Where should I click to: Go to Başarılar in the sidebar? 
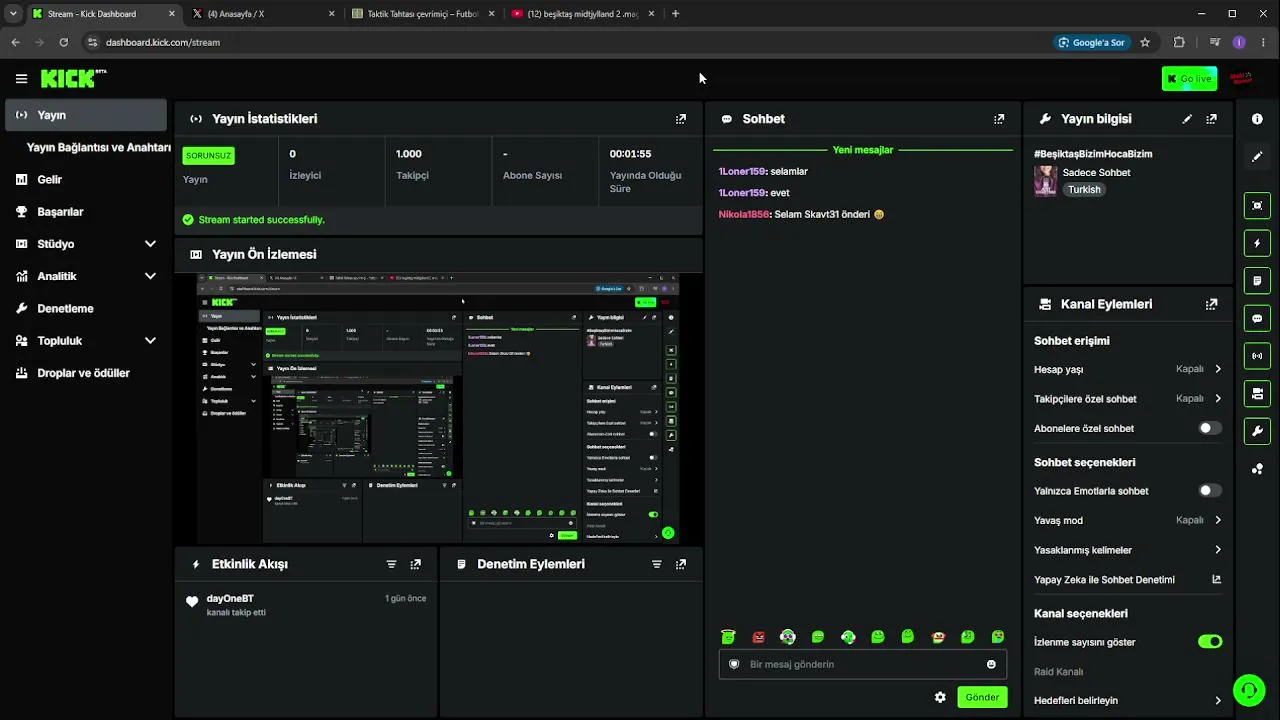[86, 212]
